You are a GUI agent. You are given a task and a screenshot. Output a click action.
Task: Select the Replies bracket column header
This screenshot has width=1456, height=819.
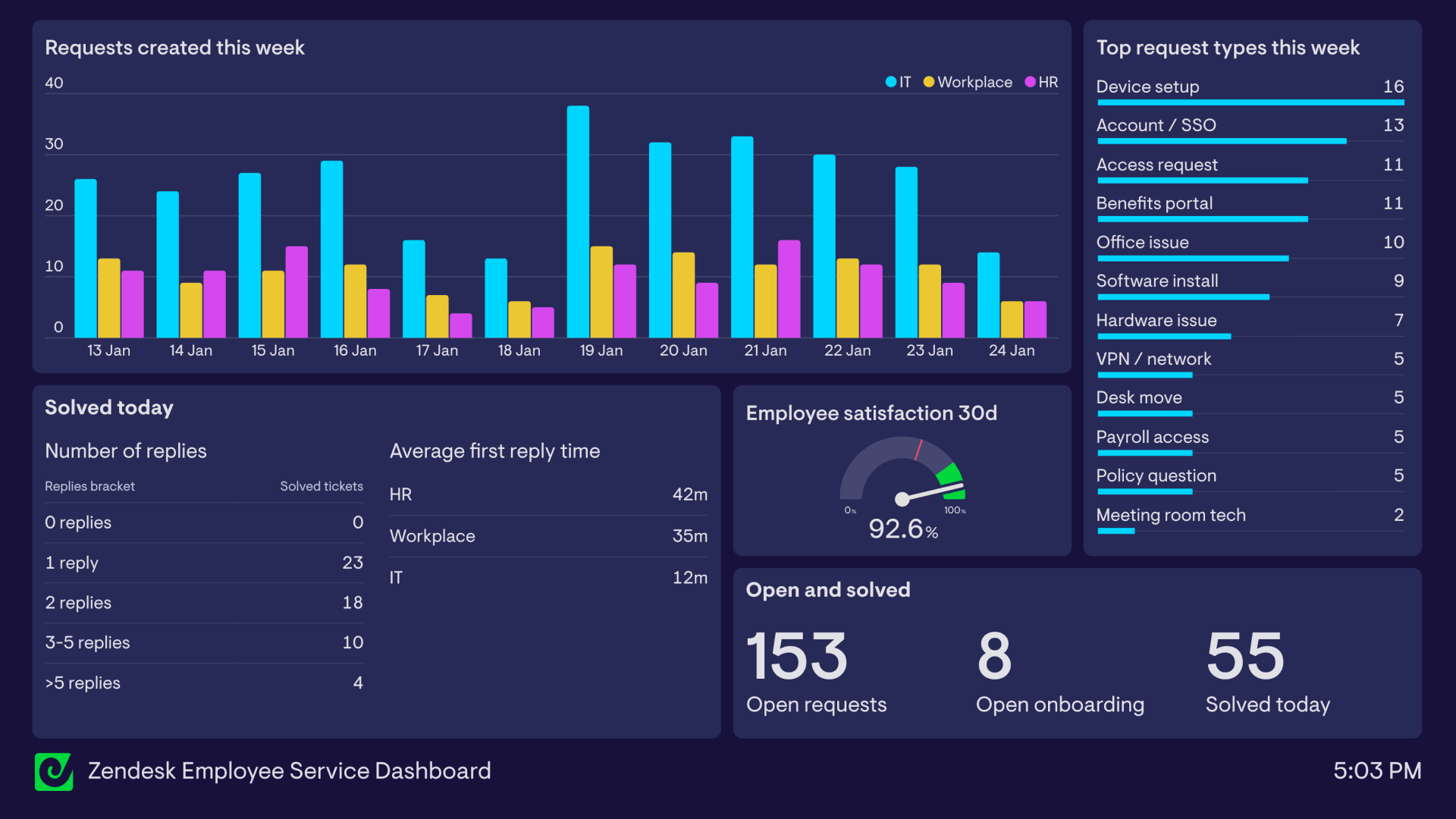click(89, 486)
